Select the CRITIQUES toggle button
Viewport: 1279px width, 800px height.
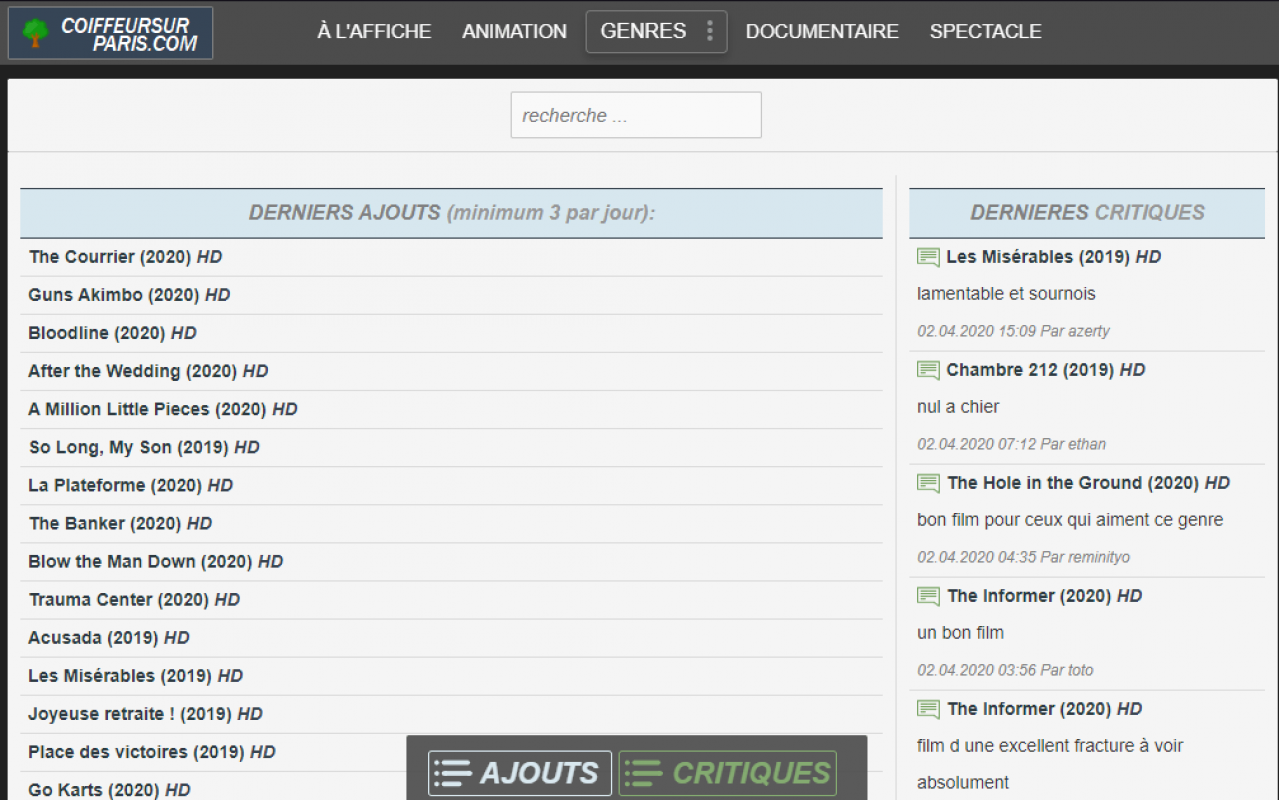coord(728,773)
